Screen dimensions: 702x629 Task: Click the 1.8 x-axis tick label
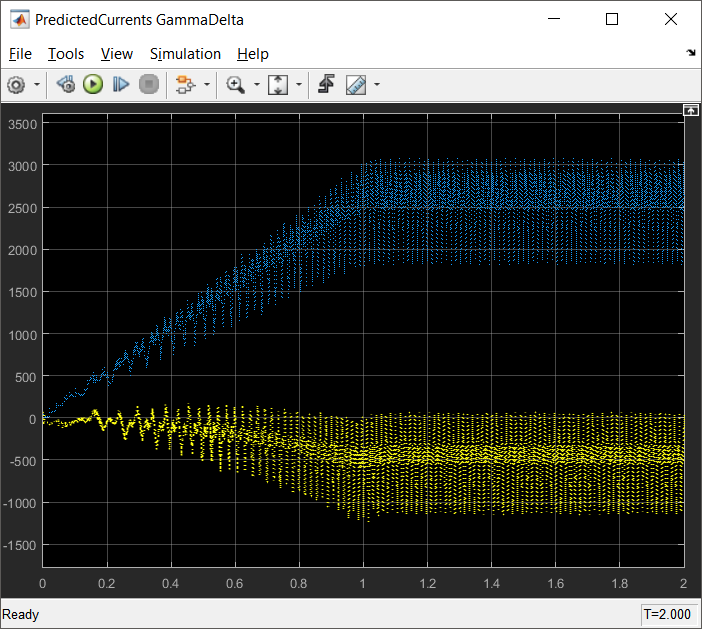(x=620, y=584)
